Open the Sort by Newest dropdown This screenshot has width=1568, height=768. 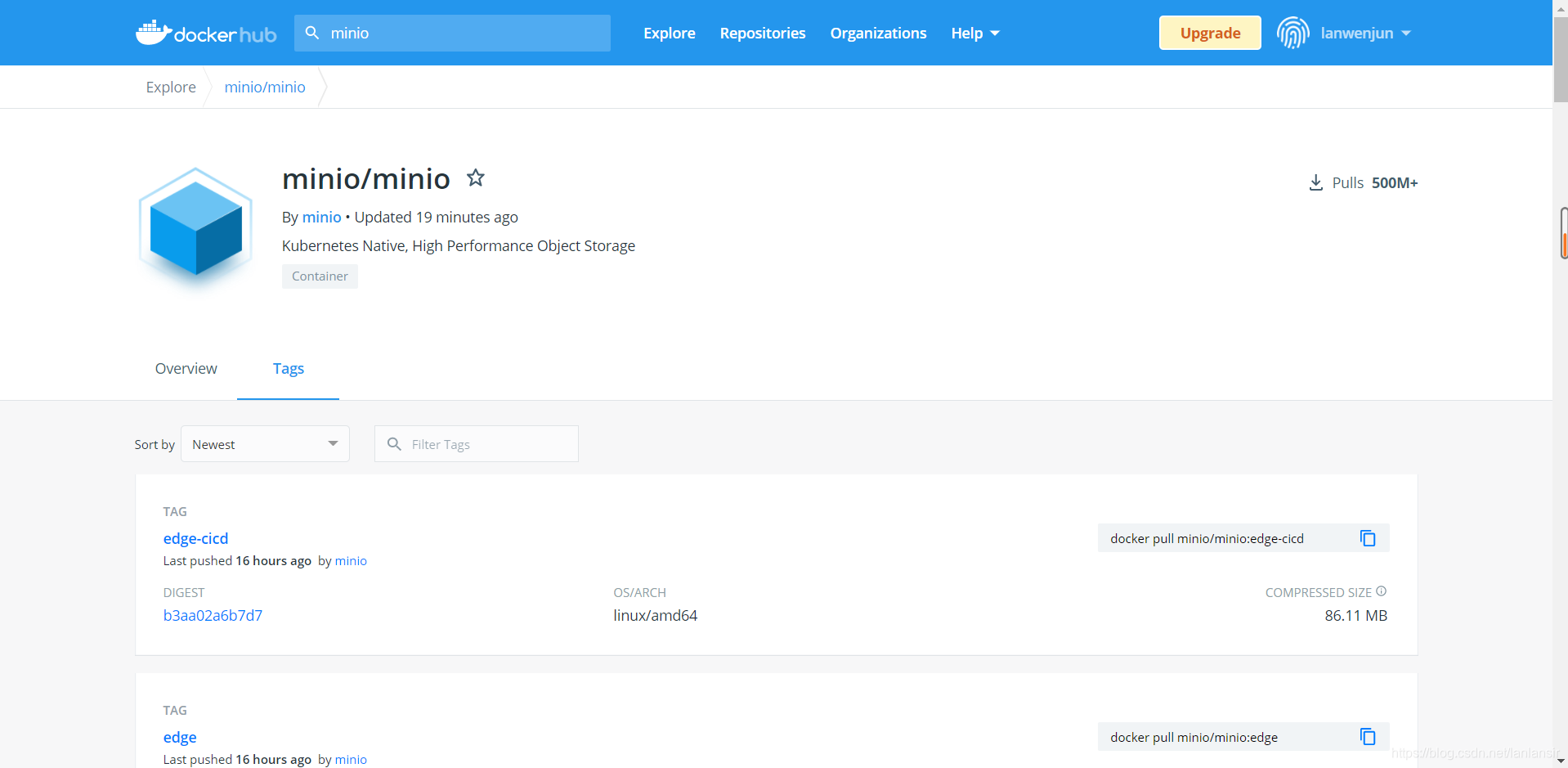coord(265,443)
